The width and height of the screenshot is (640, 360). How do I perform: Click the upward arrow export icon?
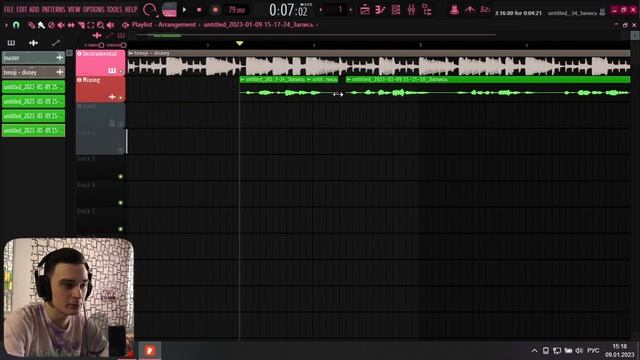[470, 10]
